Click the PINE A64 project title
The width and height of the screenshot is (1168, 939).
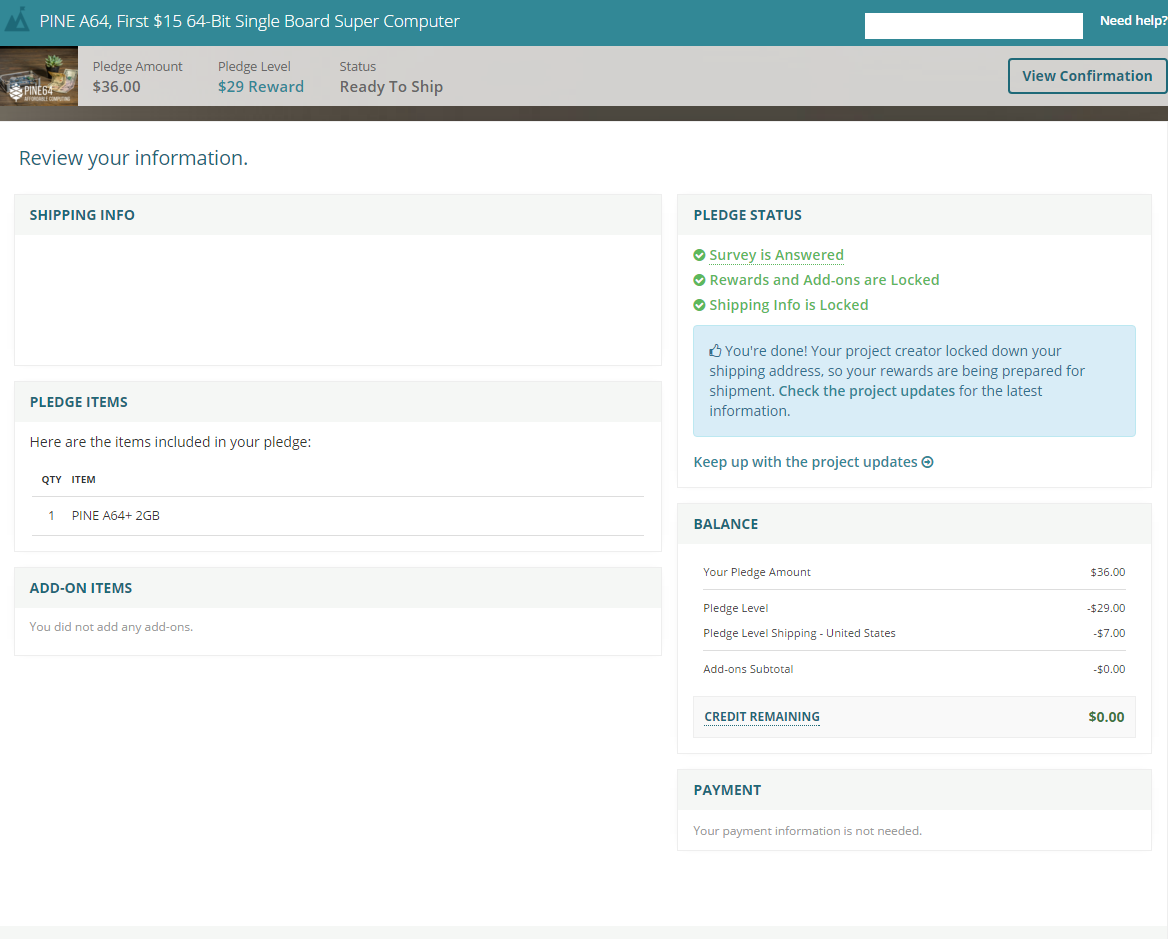[x=250, y=21]
